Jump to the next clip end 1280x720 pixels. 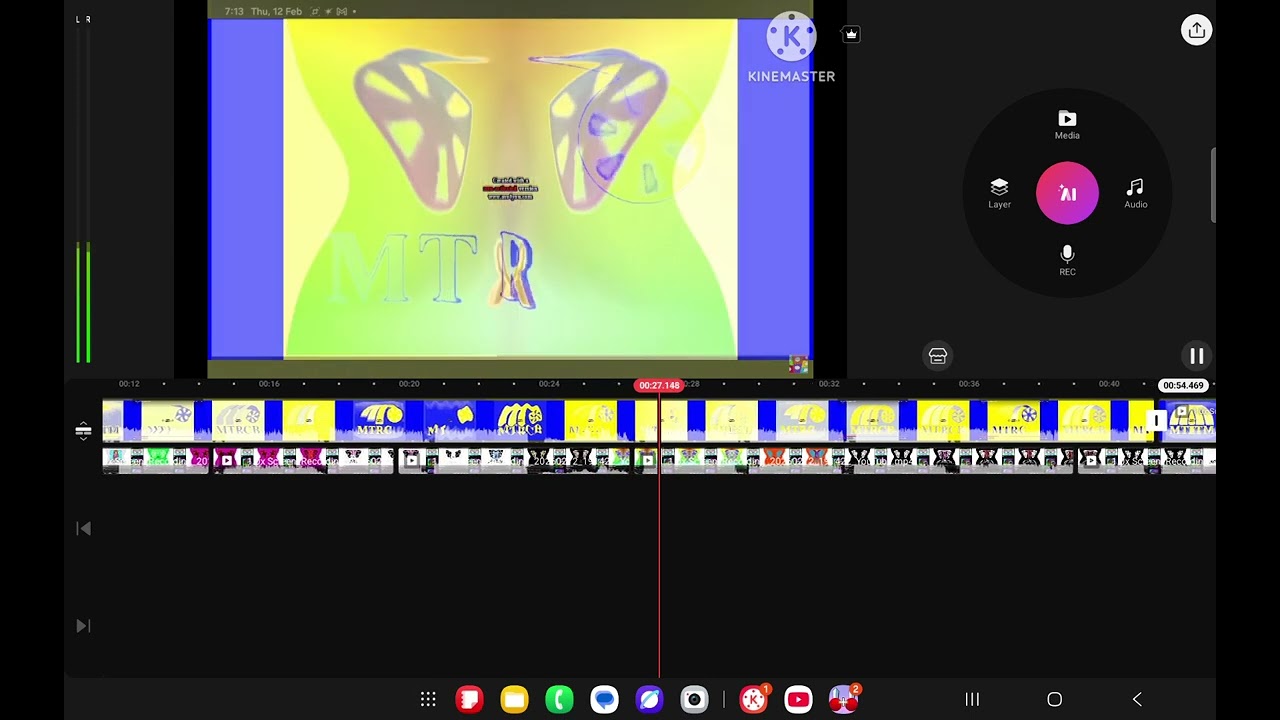(84, 626)
